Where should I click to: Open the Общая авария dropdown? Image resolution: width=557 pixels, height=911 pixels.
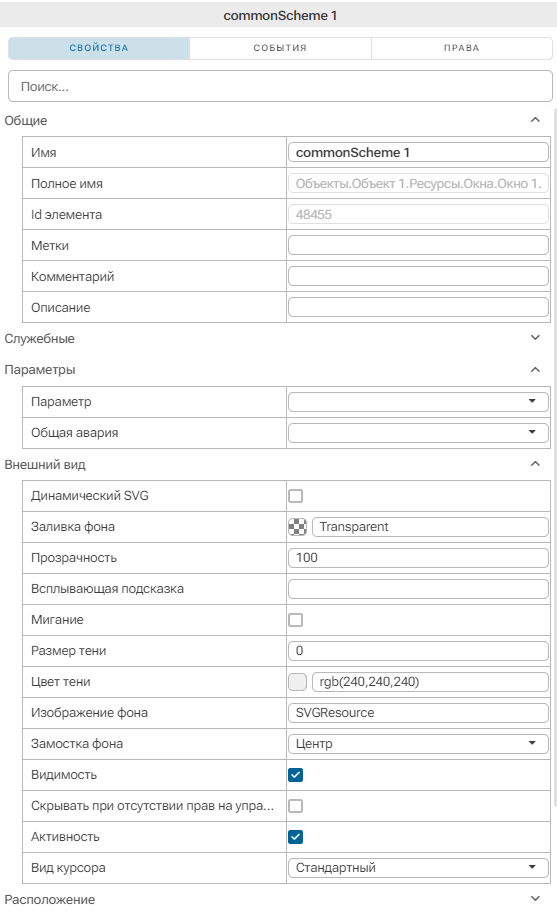pos(418,432)
